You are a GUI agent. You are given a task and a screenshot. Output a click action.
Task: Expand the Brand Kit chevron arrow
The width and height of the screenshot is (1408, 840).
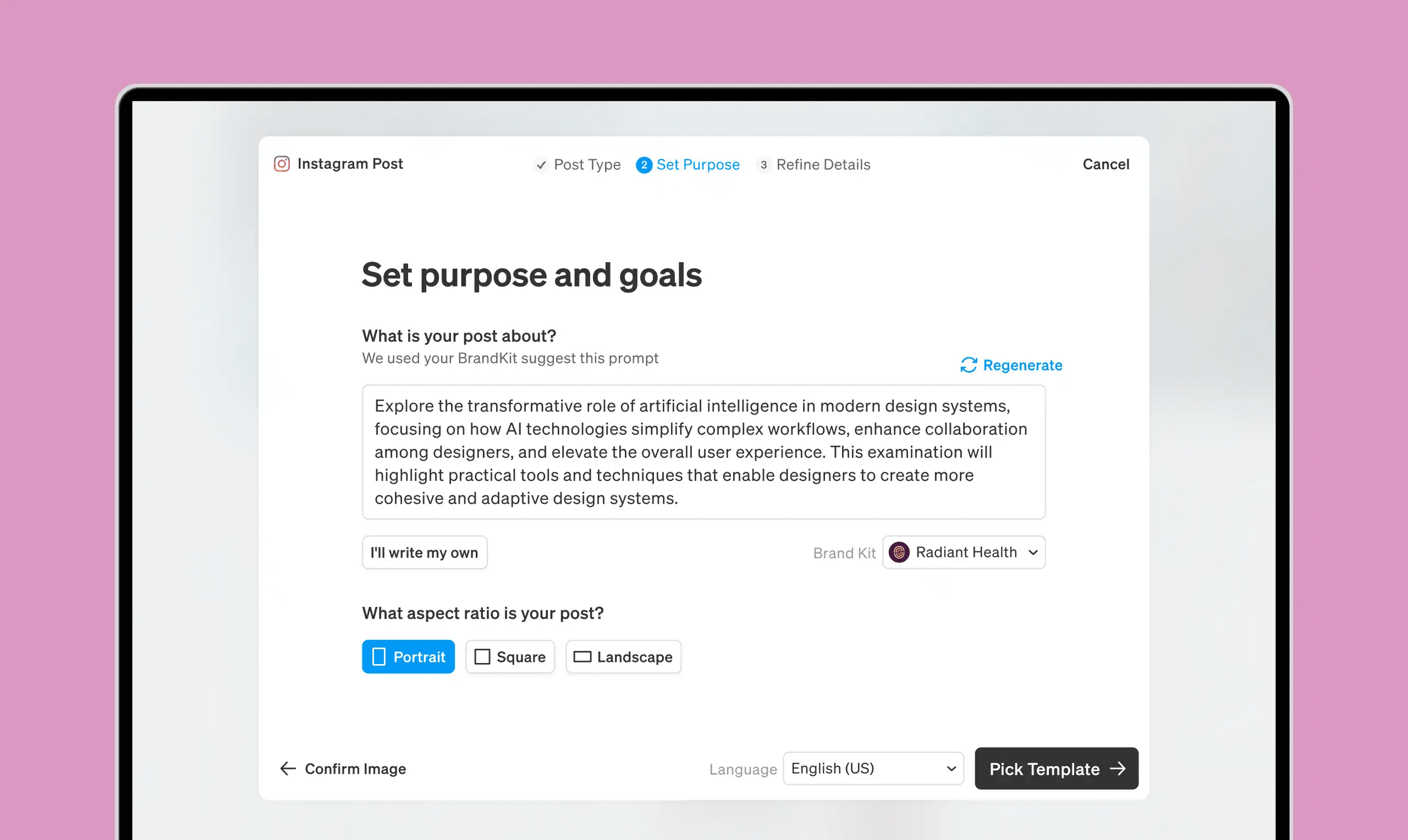[1033, 552]
